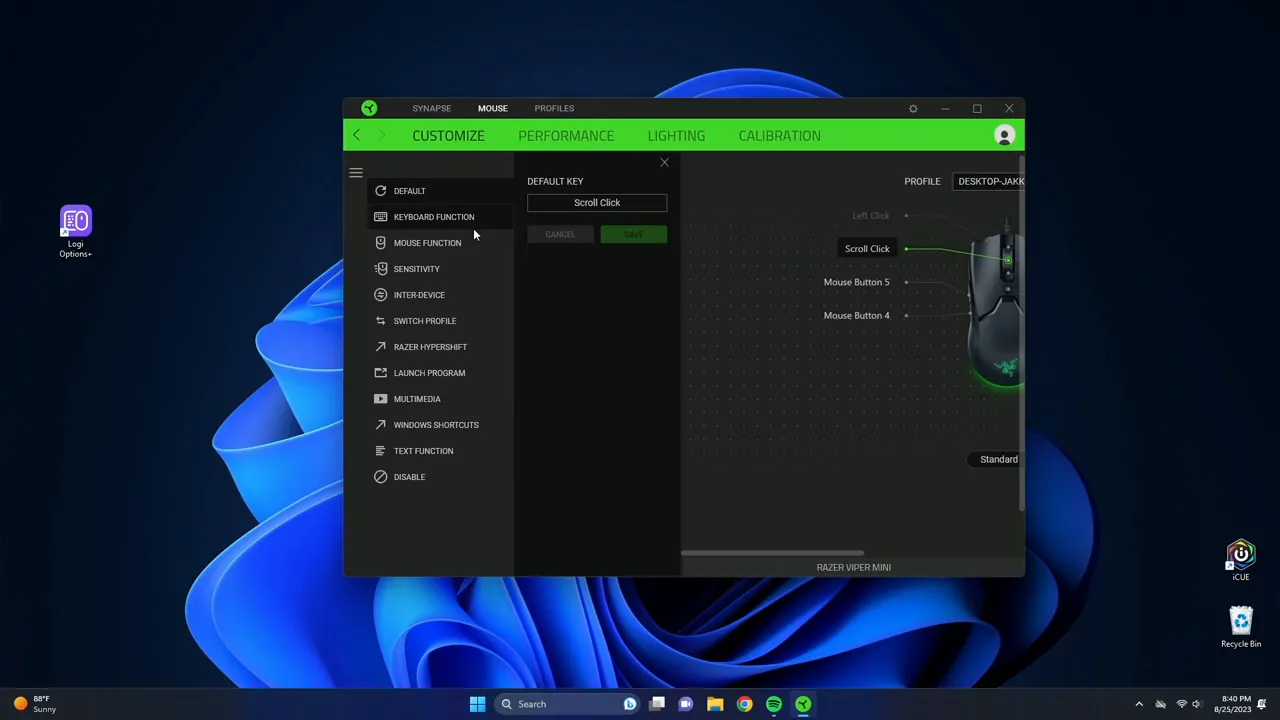Select the Text Function assignment
This screenshot has height=720, width=1280.
point(423,450)
